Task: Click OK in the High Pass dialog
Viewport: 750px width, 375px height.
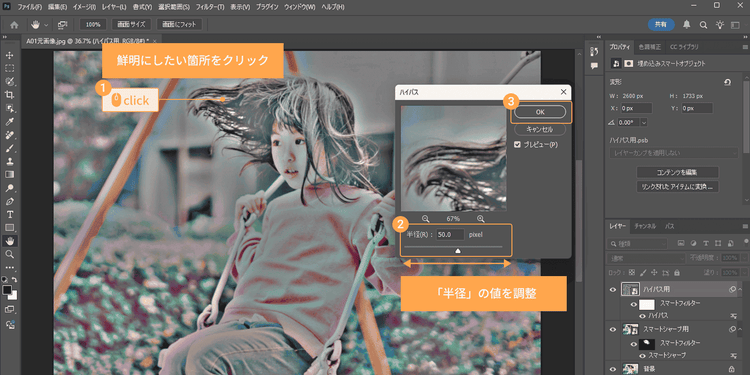Action: (x=540, y=111)
